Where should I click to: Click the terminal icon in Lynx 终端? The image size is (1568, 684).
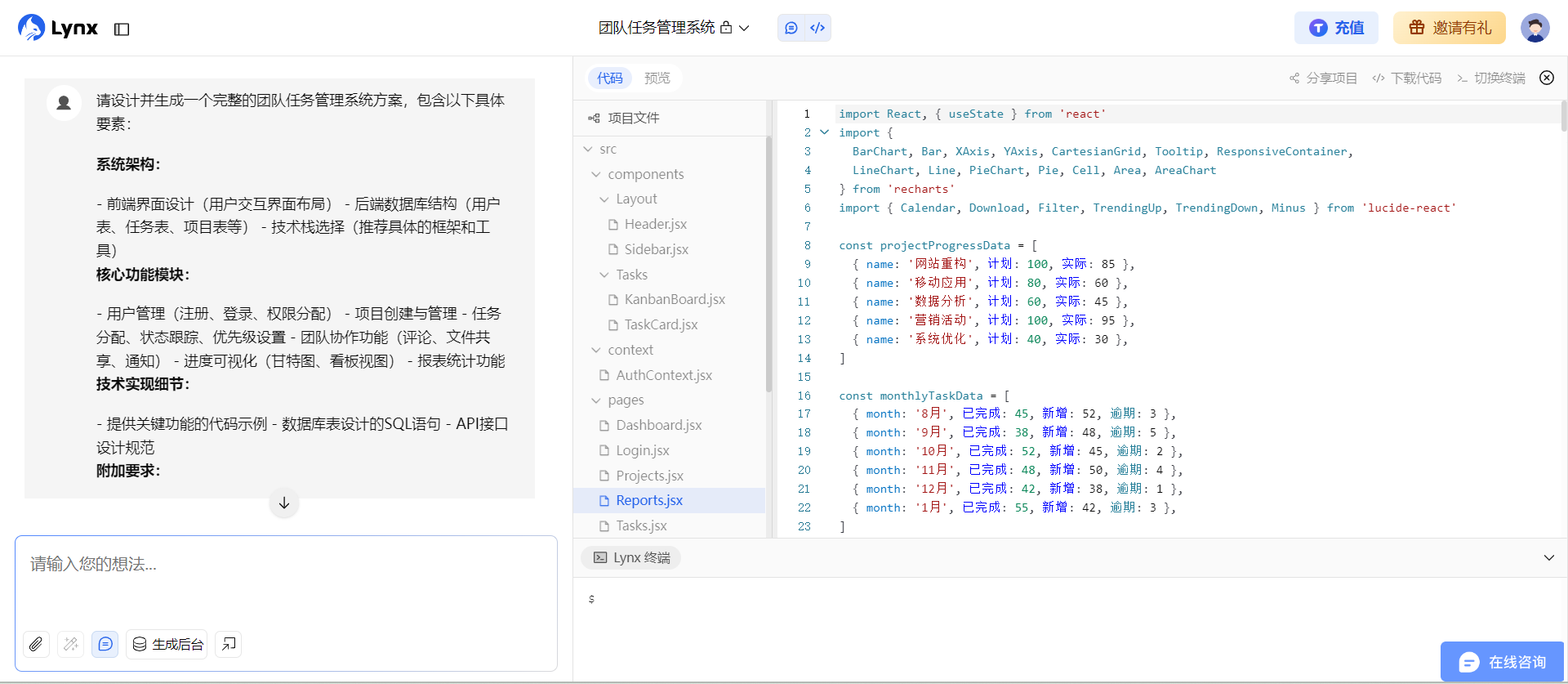tap(600, 557)
